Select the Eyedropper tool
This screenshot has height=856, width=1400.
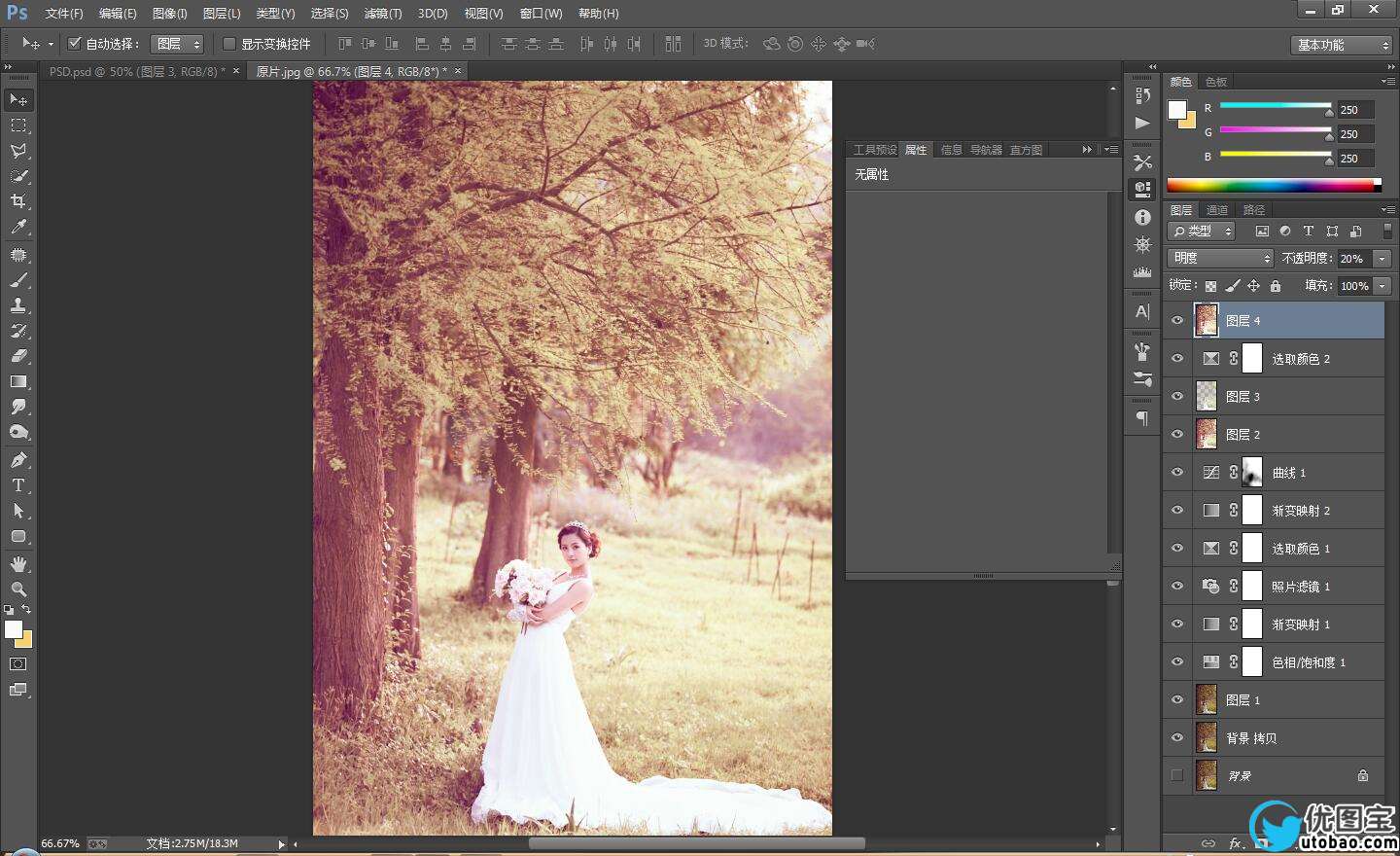(18, 227)
